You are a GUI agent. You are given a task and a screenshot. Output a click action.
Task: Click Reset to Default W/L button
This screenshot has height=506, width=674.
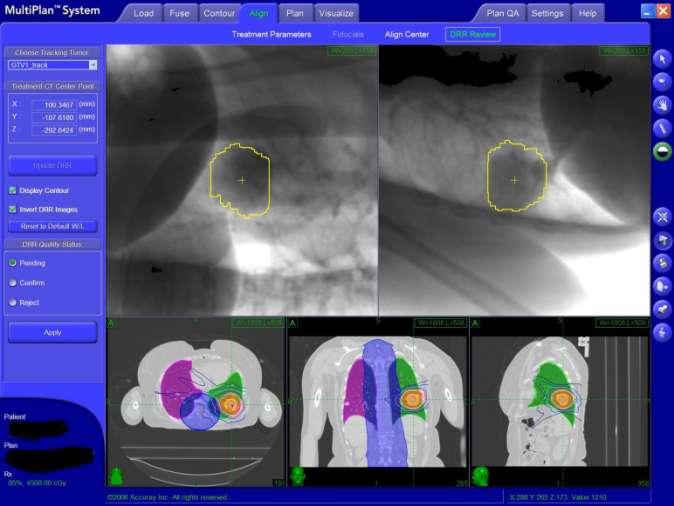(52, 226)
